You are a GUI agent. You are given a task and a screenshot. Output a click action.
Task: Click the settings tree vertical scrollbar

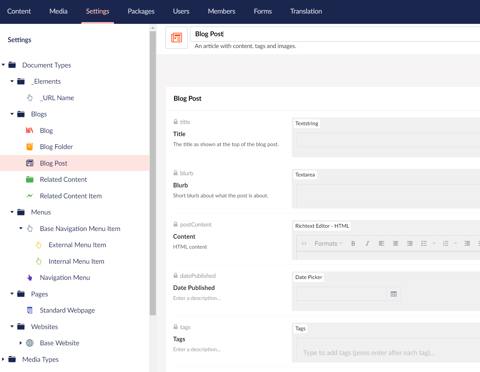[153, 173]
